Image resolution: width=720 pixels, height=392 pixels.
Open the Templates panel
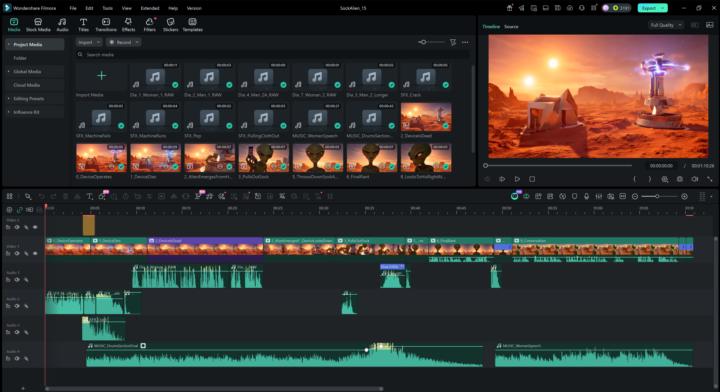(x=192, y=24)
